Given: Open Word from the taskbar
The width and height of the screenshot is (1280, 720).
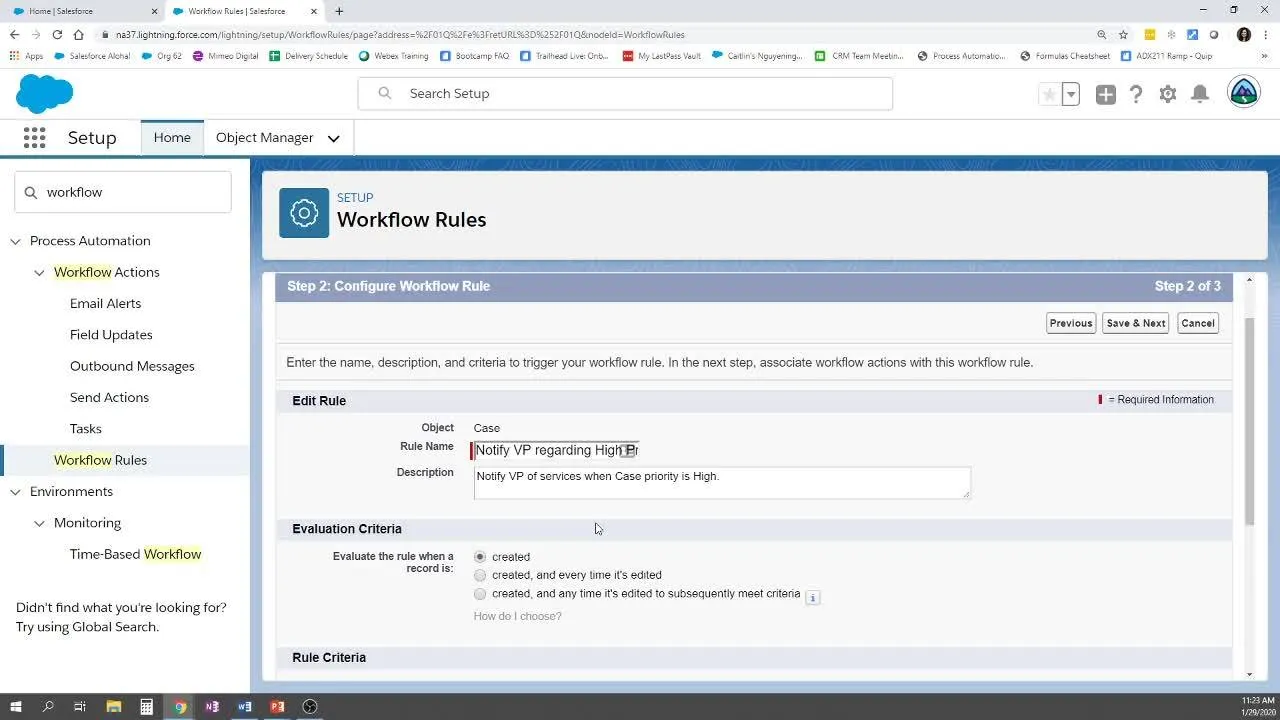Looking at the screenshot, I should coord(245,707).
